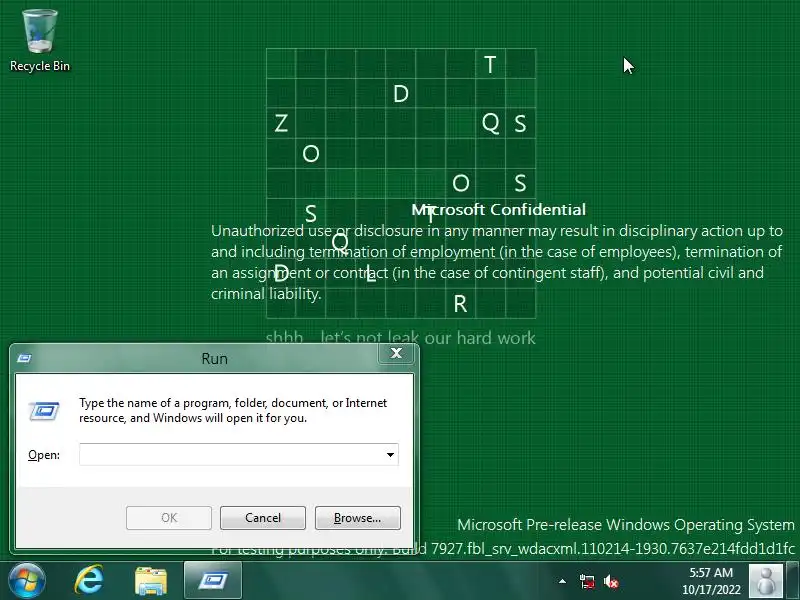The image size is (800, 600).
Task: Click the greyed-out OK button
Action: 169,518
